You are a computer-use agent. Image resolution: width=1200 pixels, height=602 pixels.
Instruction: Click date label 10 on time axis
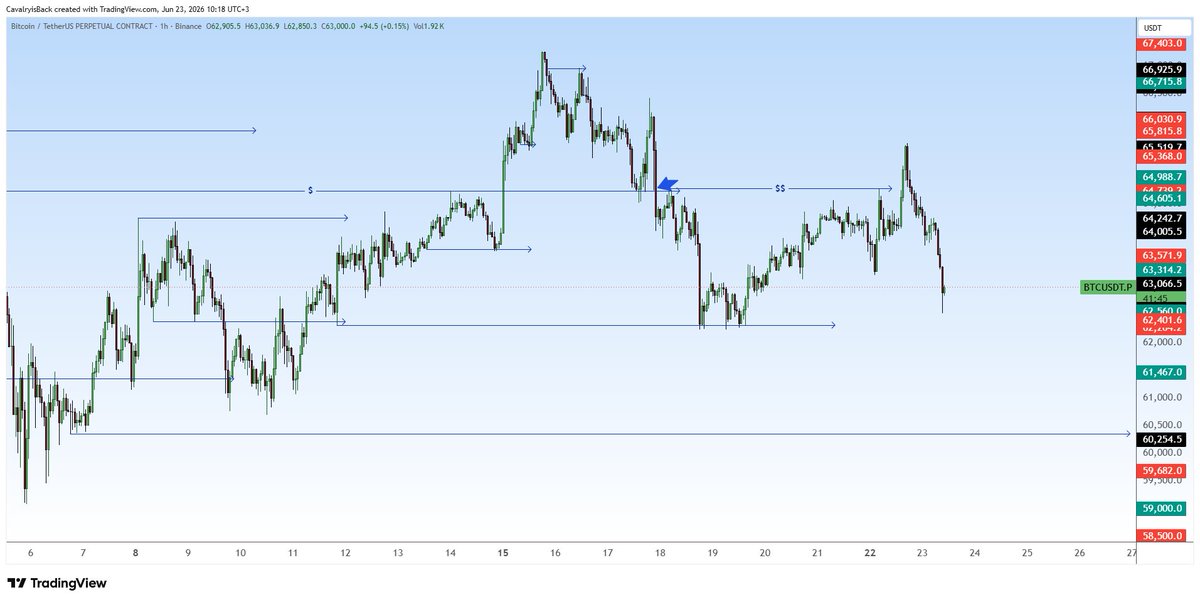tap(240, 552)
